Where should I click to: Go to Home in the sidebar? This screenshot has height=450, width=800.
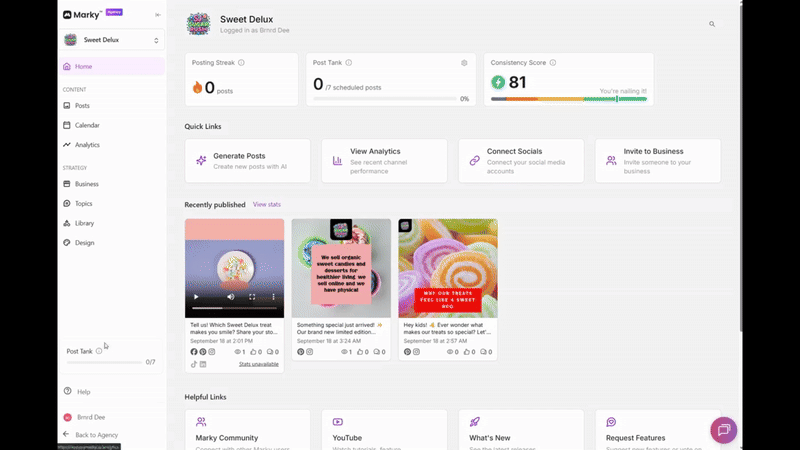pyautogui.click(x=112, y=66)
